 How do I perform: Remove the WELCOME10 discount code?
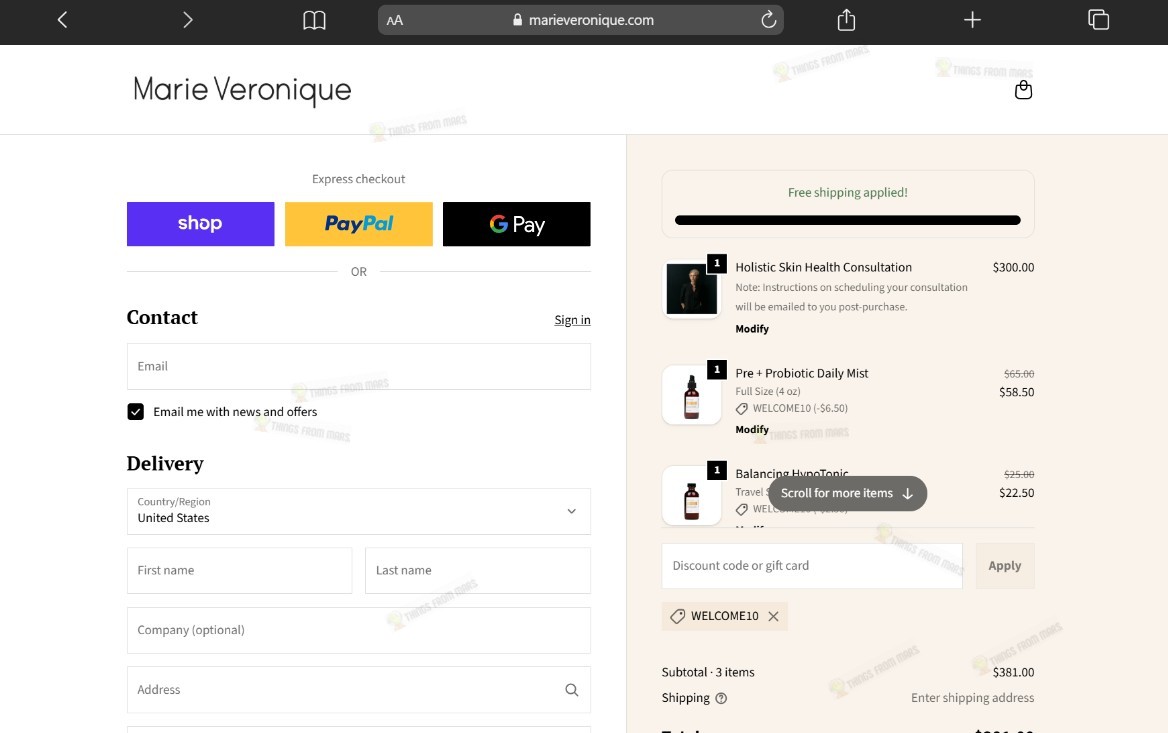773,616
